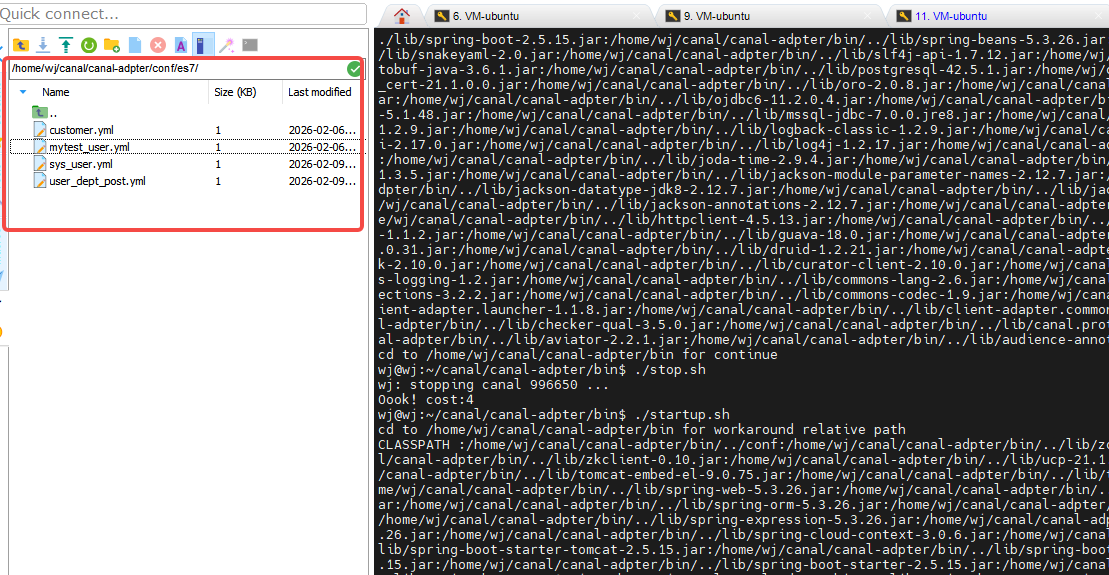Select the sys_user.yml file
Image resolution: width=1109 pixels, height=575 pixels.
click(81, 164)
